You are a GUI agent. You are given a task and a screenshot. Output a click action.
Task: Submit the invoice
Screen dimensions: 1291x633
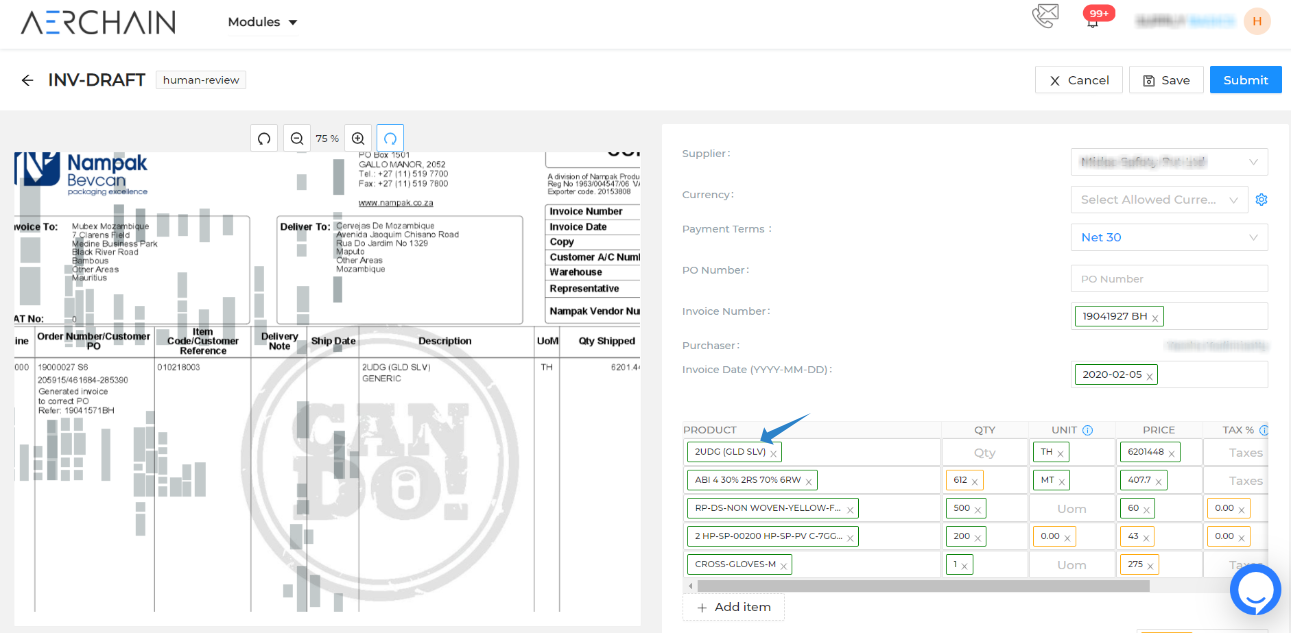[1245, 80]
